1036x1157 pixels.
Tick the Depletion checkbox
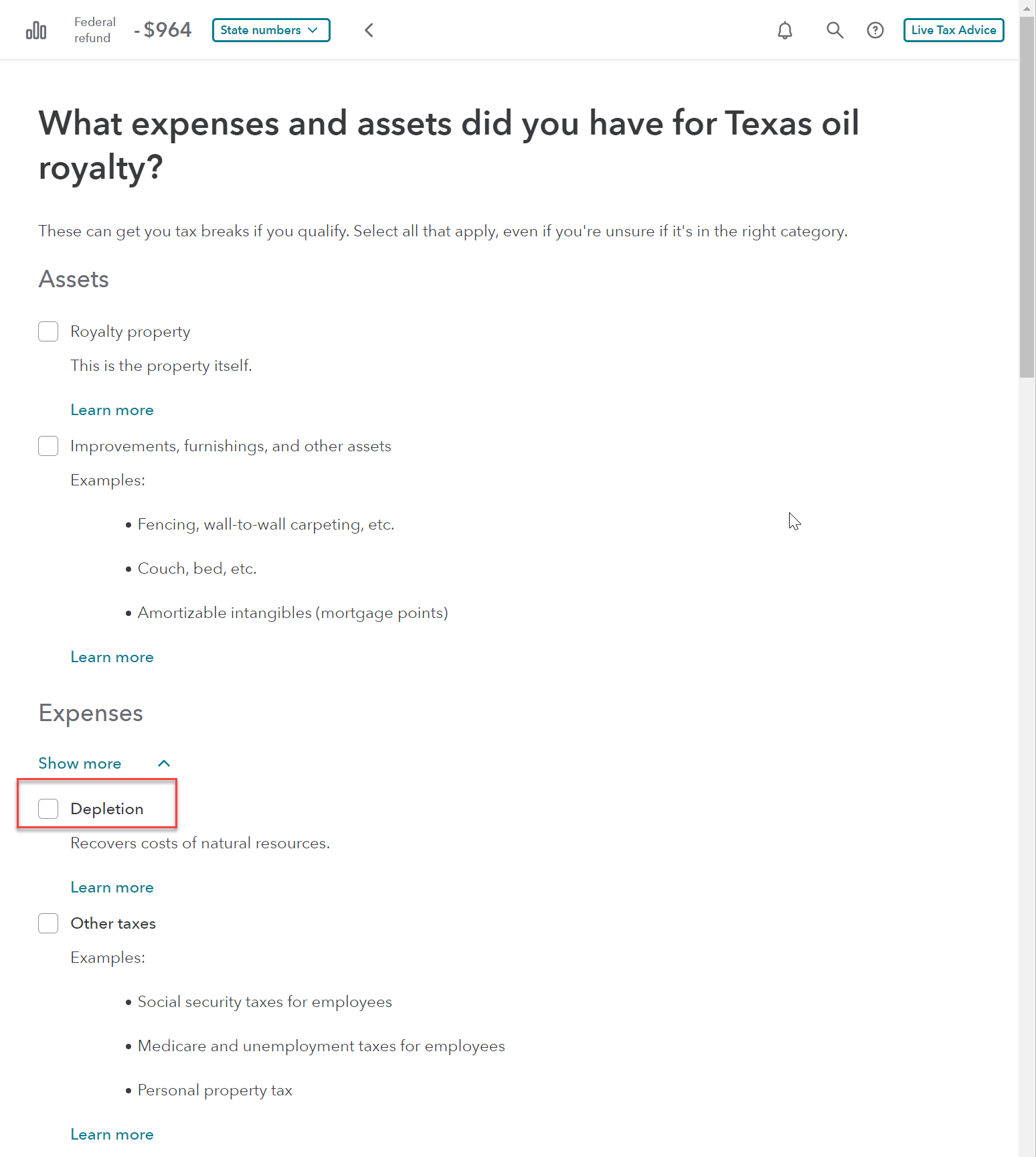(x=48, y=809)
